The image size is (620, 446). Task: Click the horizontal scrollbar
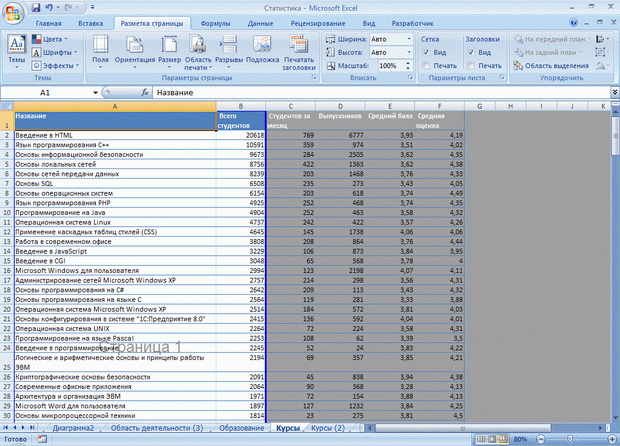tap(462, 428)
